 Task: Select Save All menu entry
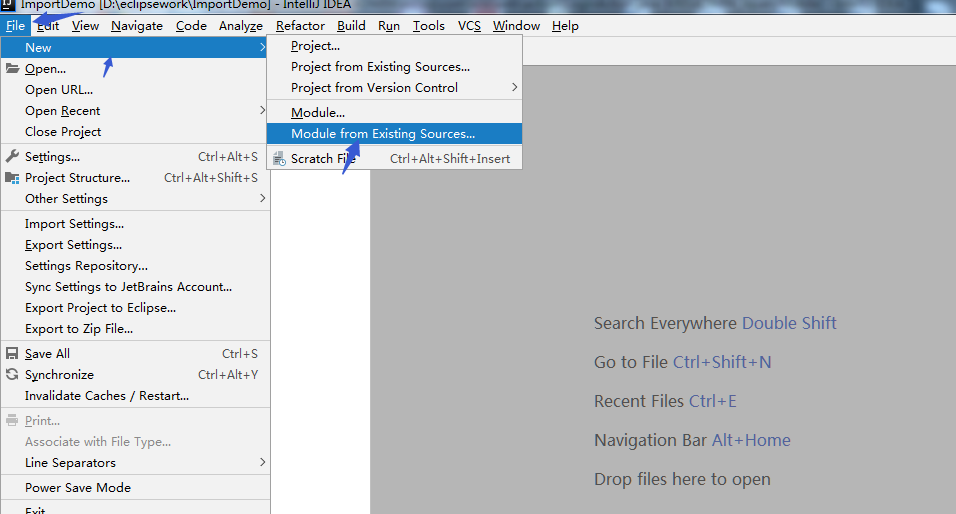[135, 354]
